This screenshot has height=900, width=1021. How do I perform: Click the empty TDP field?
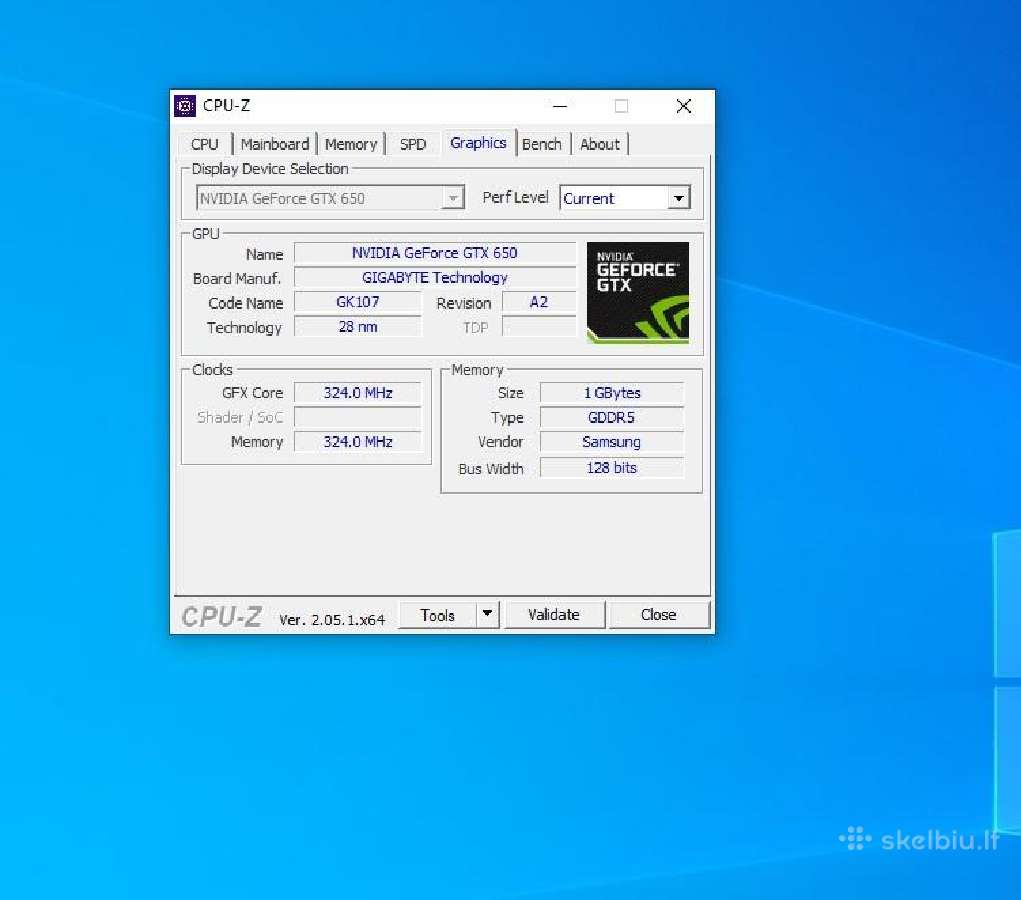click(x=538, y=327)
